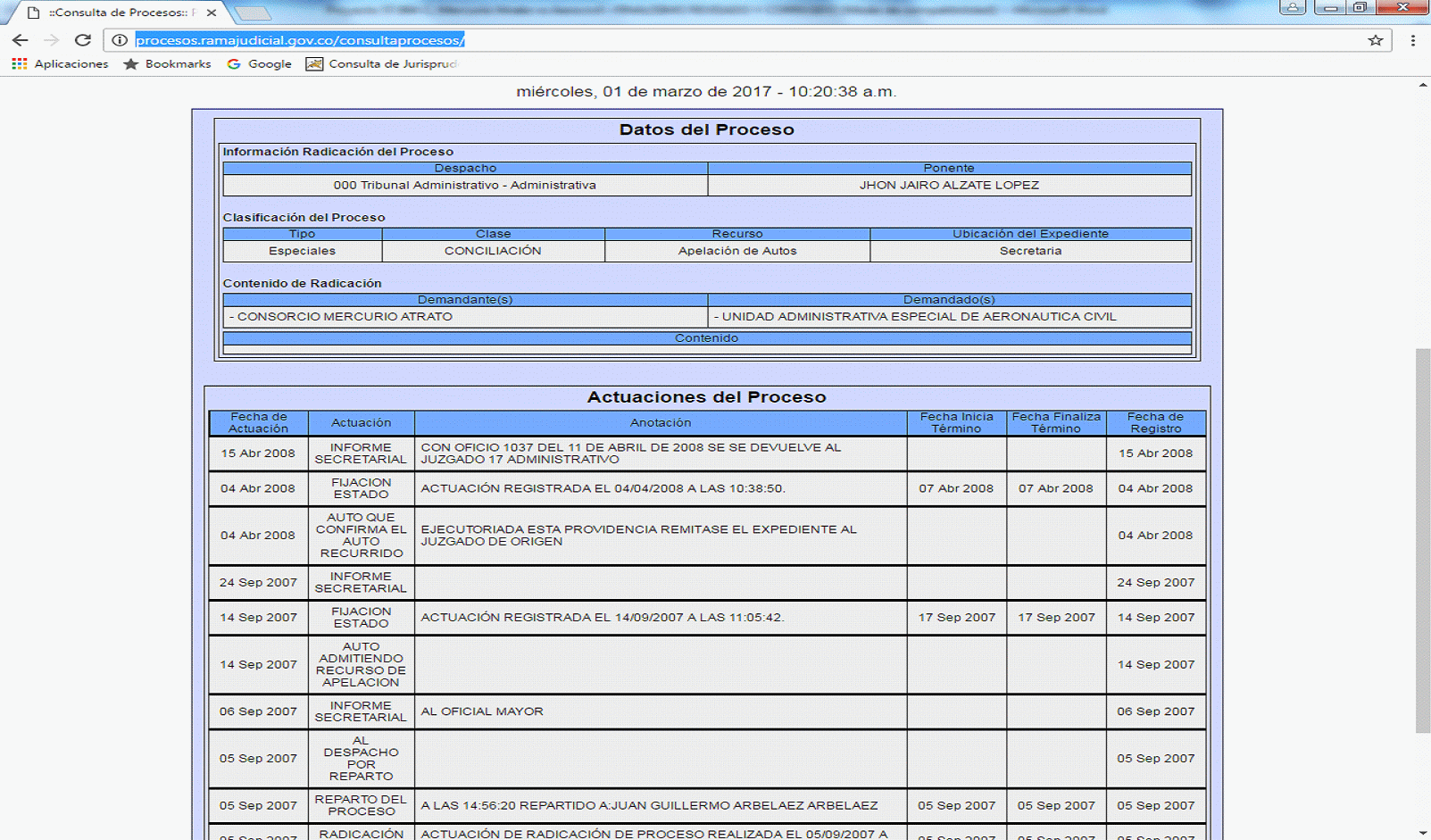Viewport: 1431px width, 840px height.
Task: Open a new tab
Action: pyautogui.click(x=253, y=12)
